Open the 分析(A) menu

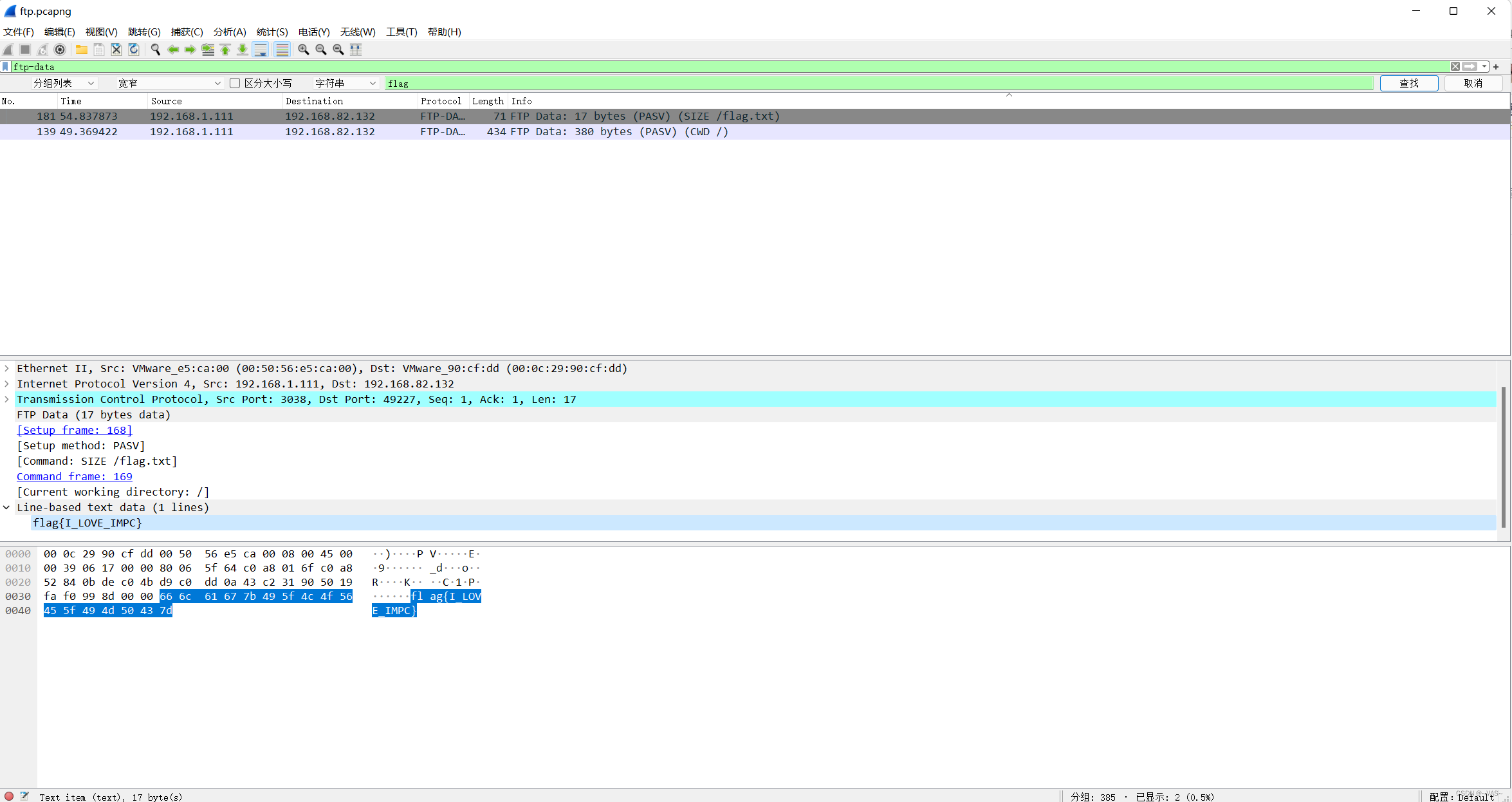pyautogui.click(x=230, y=32)
